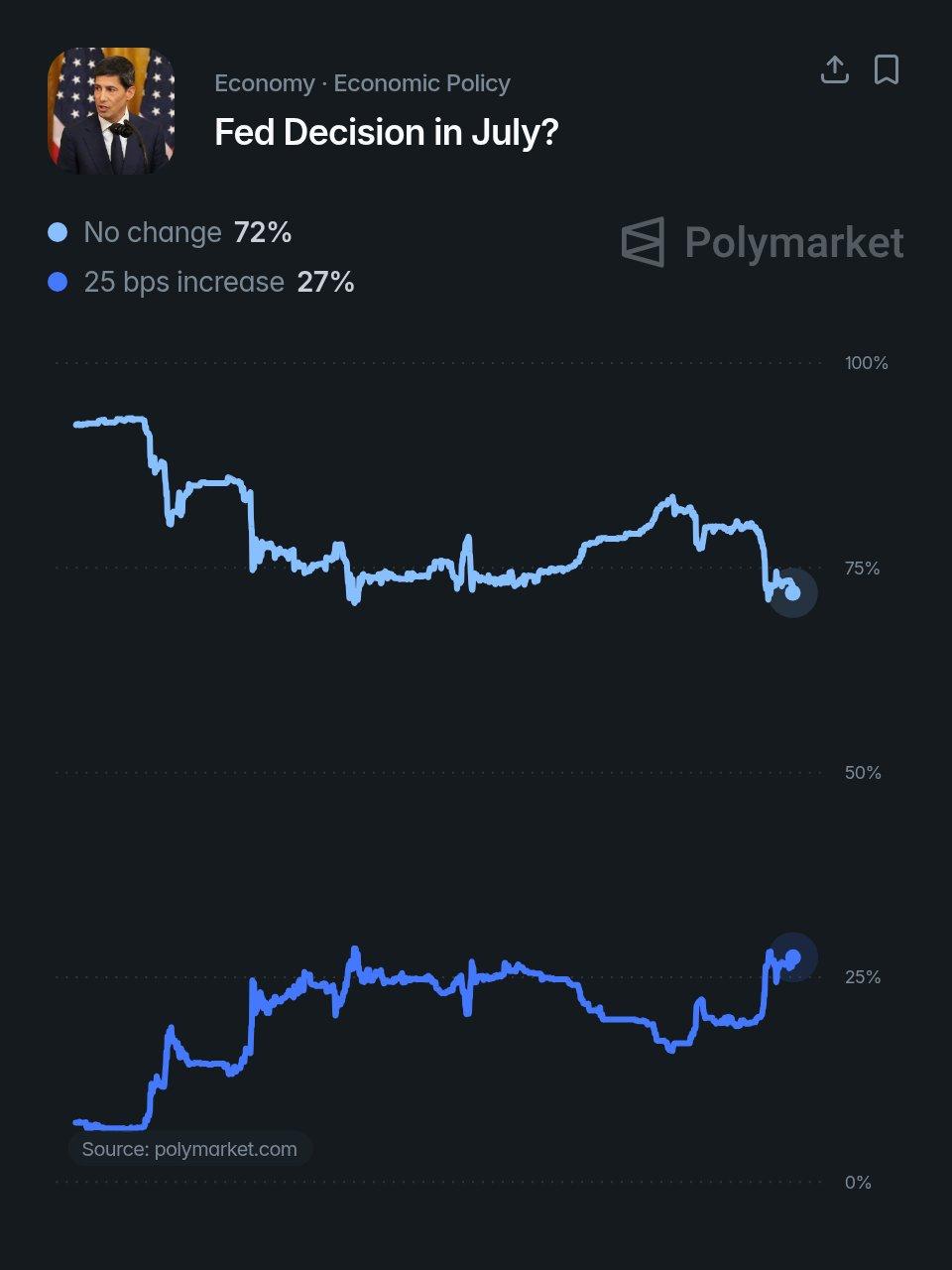The width and height of the screenshot is (952, 1270).
Task: Select the 25 bps increase legend dot
Action: pos(58,282)
